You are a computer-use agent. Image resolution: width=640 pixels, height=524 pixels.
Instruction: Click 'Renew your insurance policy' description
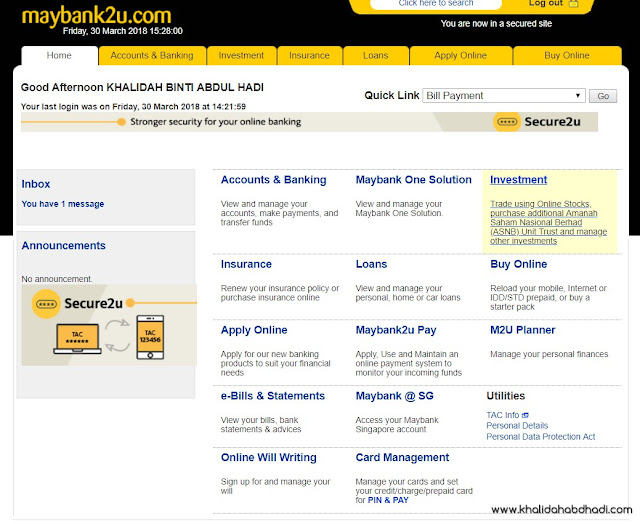pos(280,293)
